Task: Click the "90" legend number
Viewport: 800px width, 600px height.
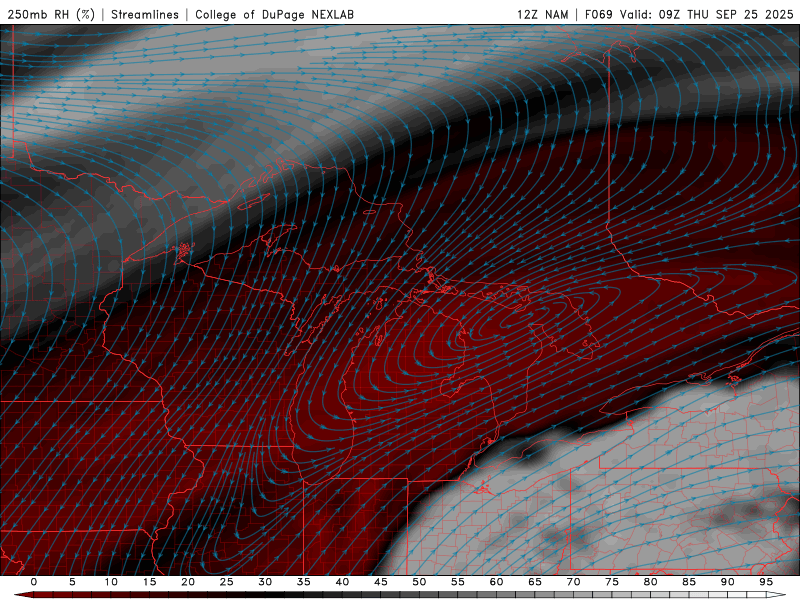Action: coord(727,582)
